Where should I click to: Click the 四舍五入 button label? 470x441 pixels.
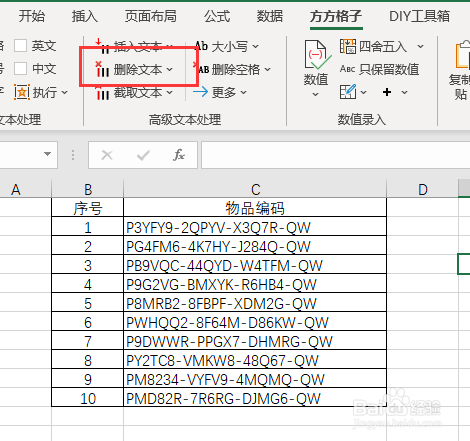coord(383,46)
